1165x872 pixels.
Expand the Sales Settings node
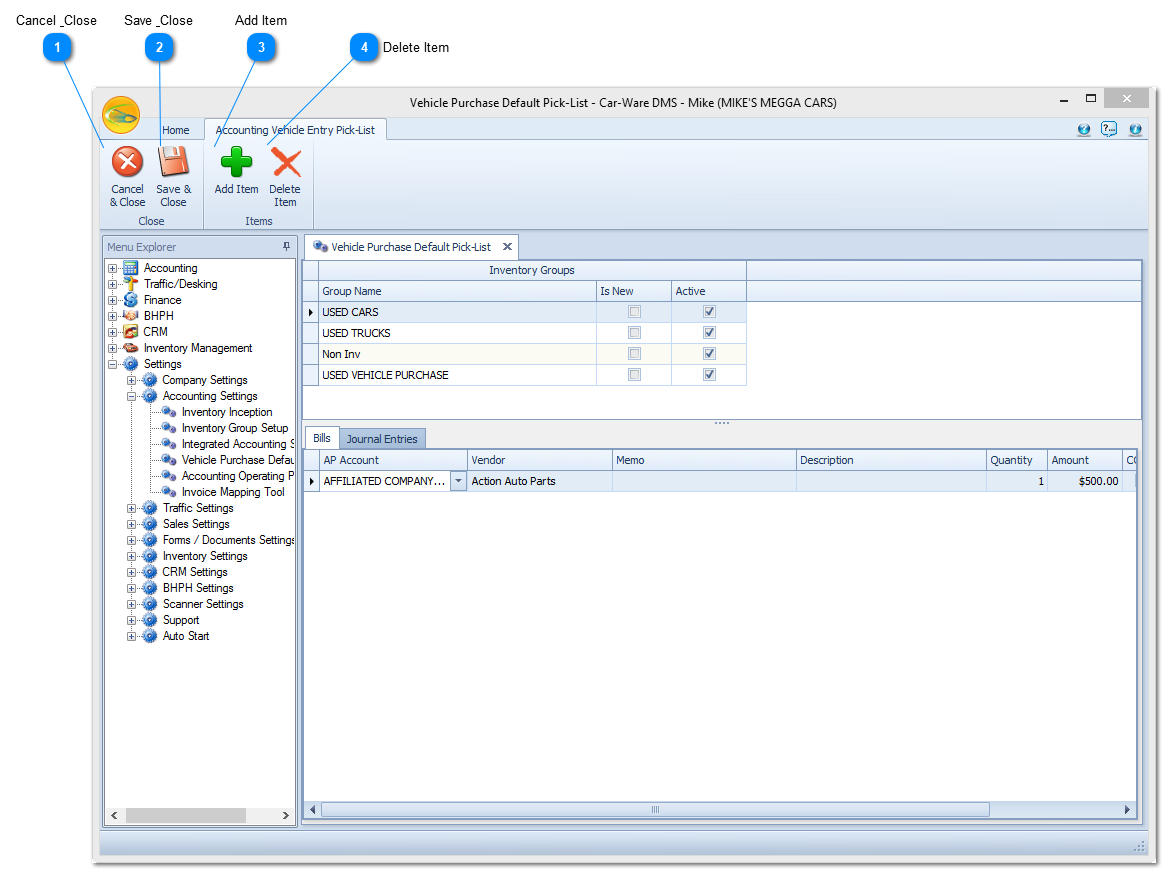pyautogui.click(x=132, y=524)
